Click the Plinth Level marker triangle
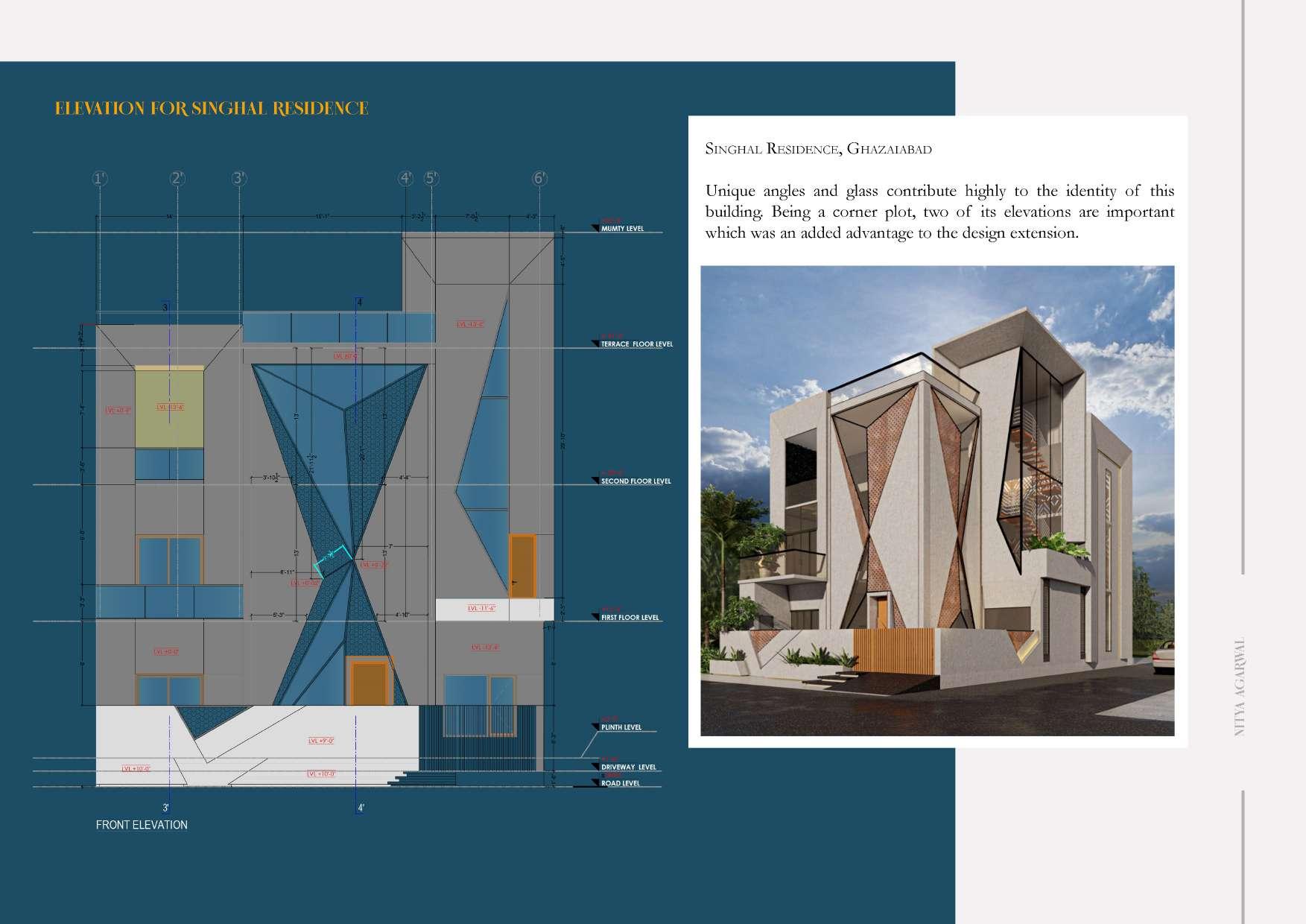The image size is (1306, 924). pyautogui.click(x=595, y=727)
